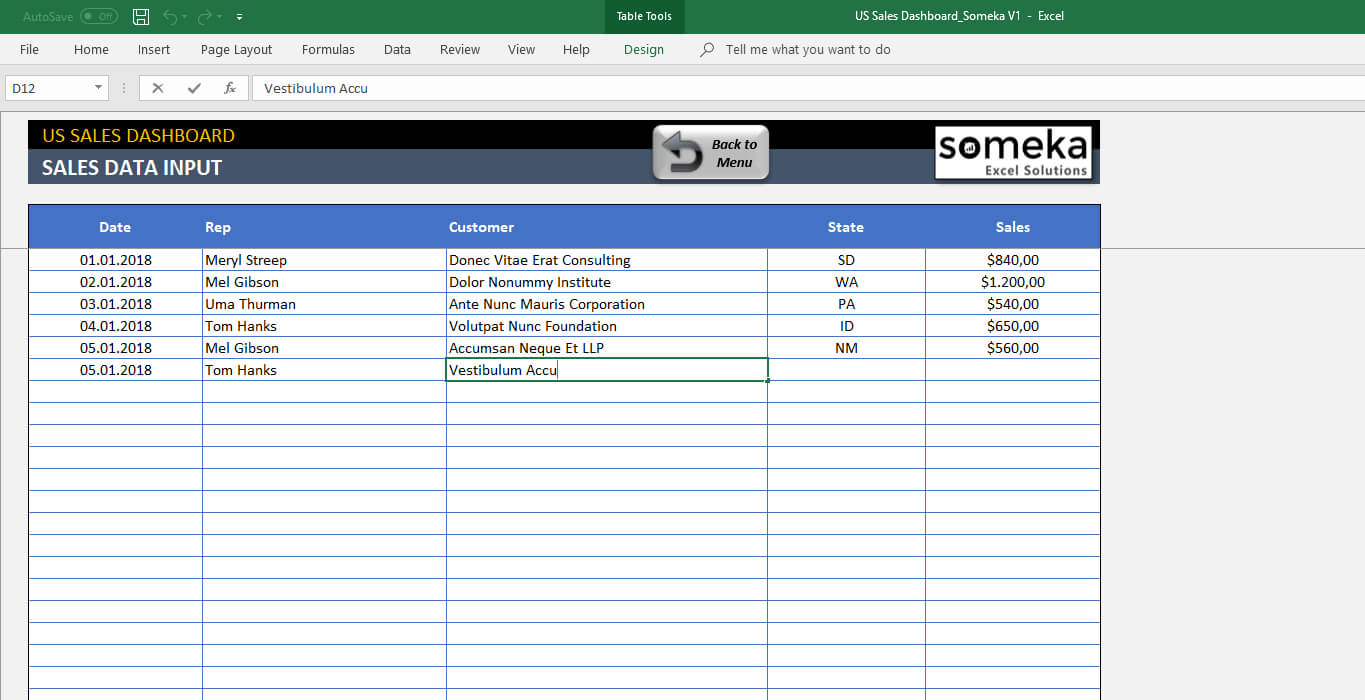Click the Page Layout tab

point(236,49)
